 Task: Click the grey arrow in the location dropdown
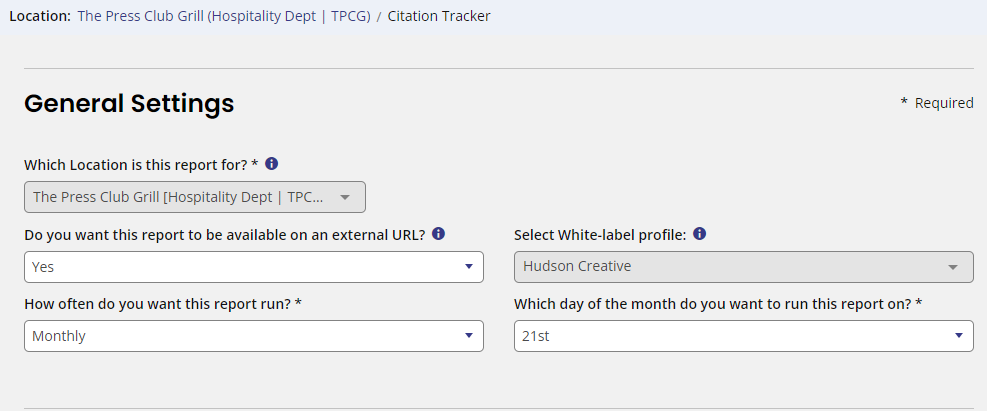click(344, 197)
